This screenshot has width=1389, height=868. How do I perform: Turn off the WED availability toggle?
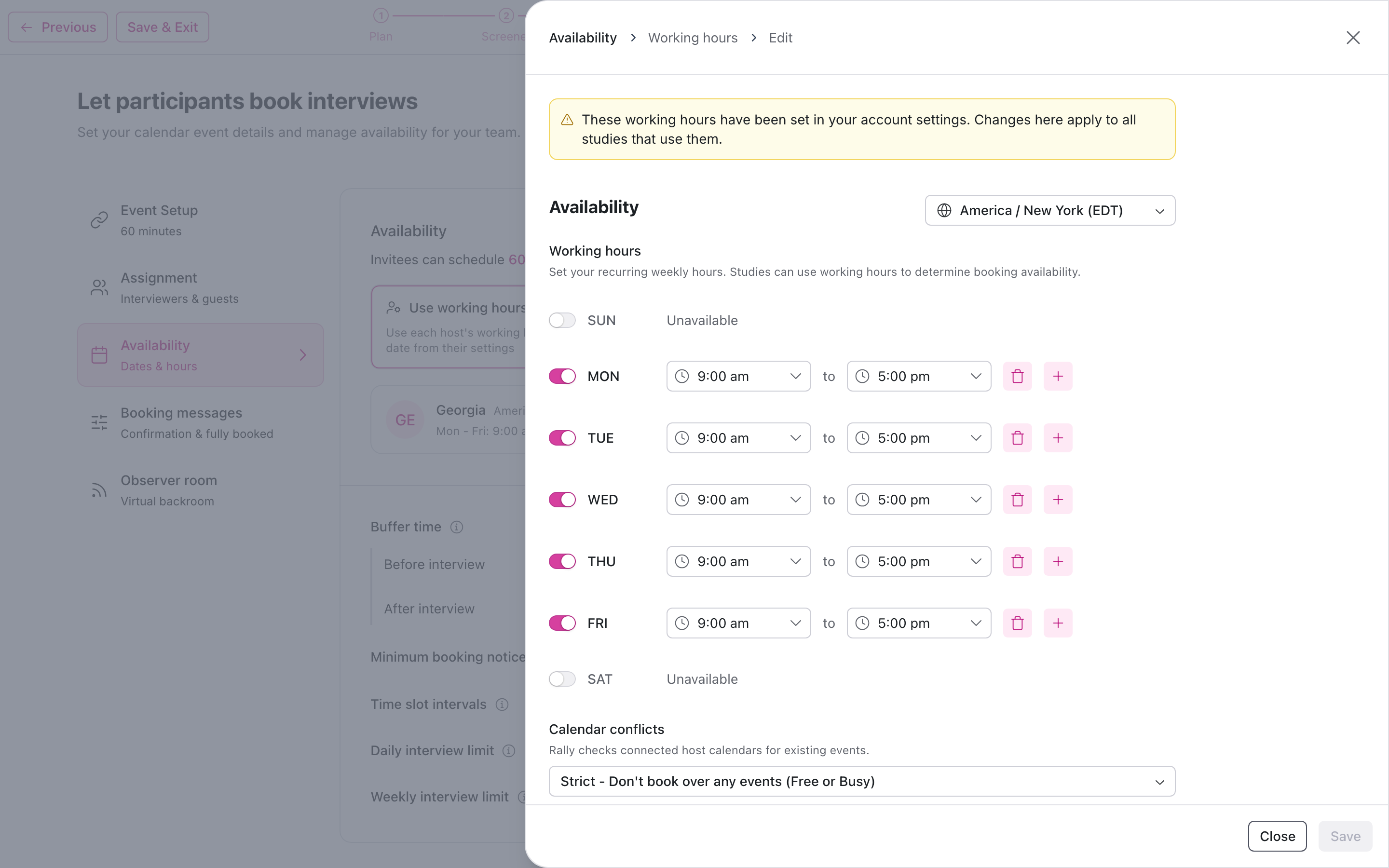[562, 500]
